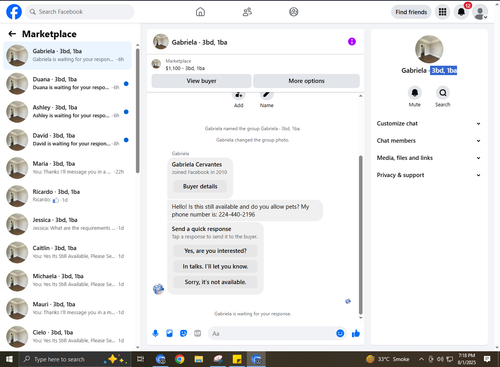This screenshot has height=367, width=500.
Task: Open the Maria - 3bd, 1ba conversation
Action: click(x=67, y=168)
